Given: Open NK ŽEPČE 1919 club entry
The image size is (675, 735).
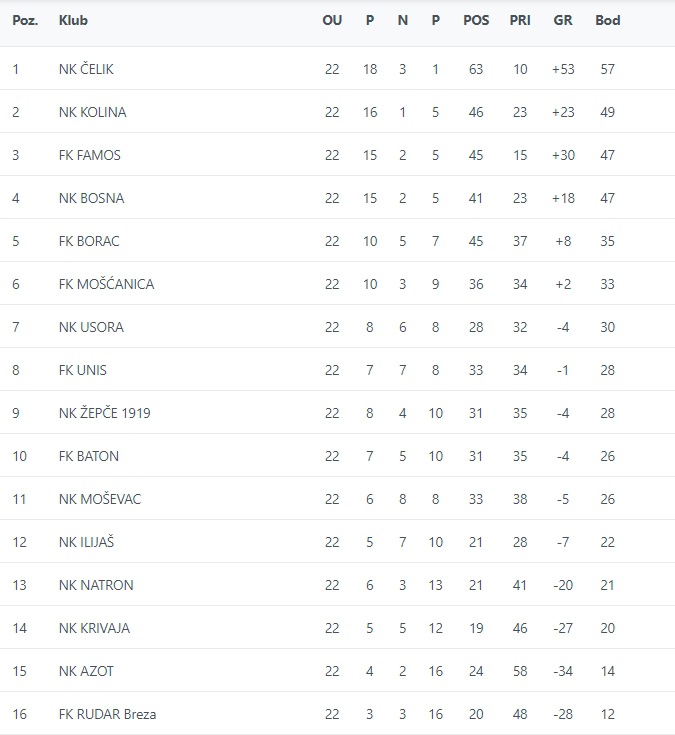Looking at the screenshot, I should tap(105, 413).
